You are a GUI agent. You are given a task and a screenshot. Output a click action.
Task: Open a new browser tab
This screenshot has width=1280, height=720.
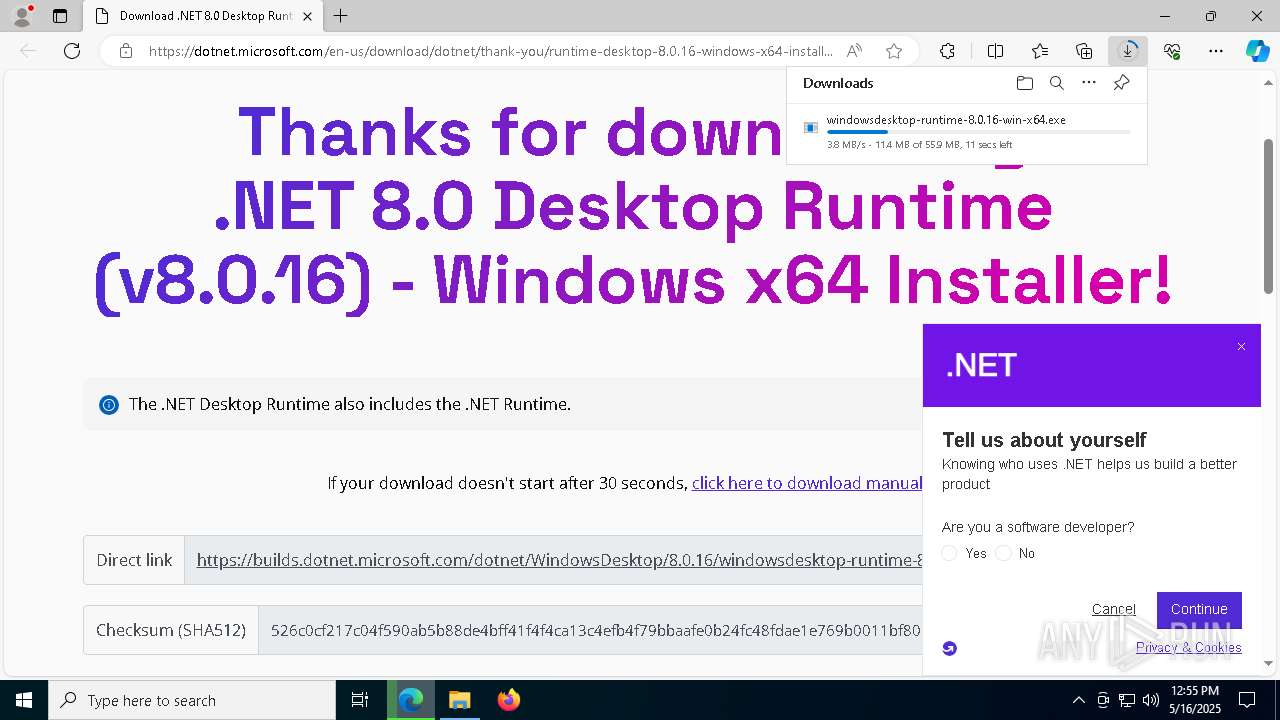[341, 16]
